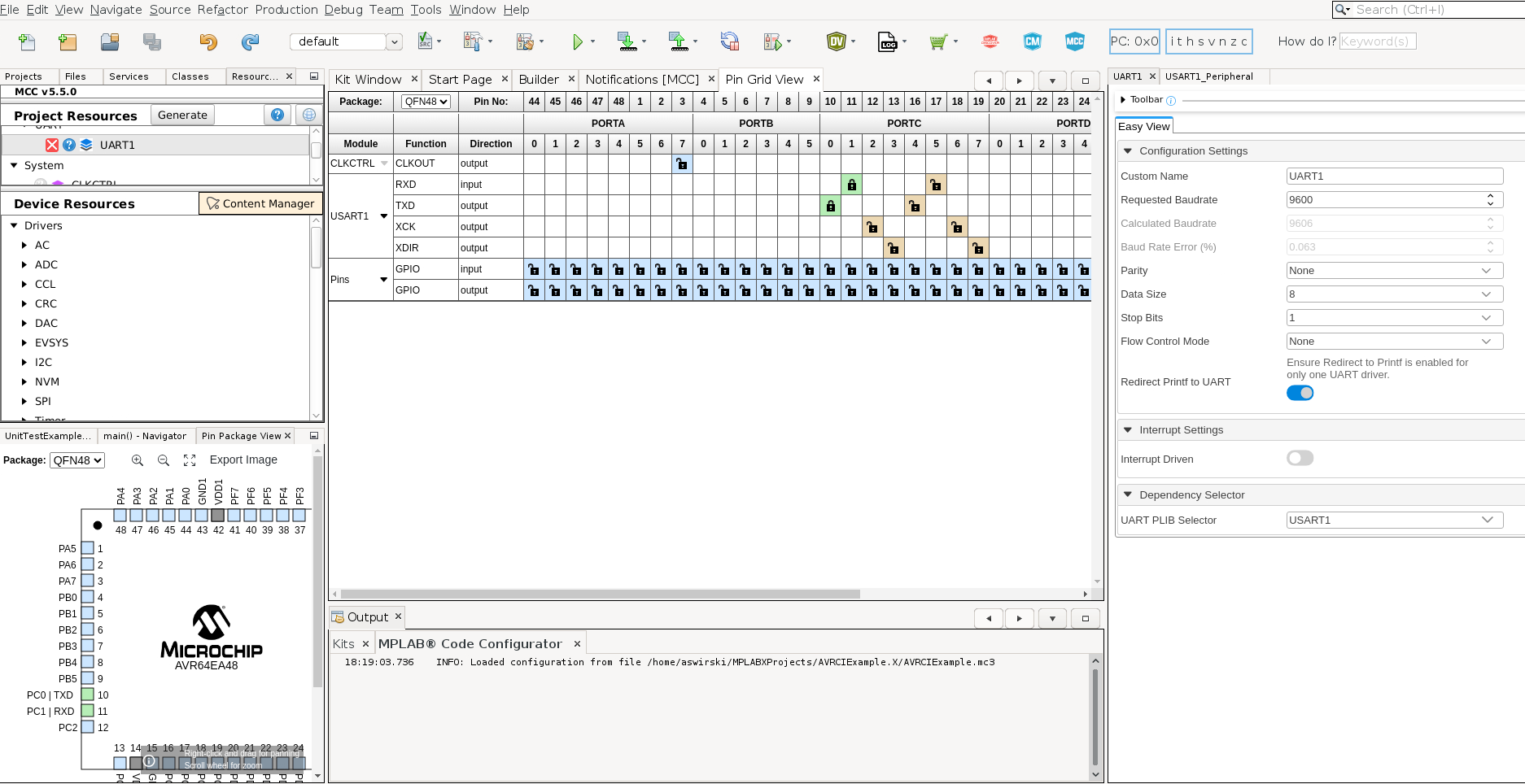This screenshot has height=784, width=1525.
Task: Switch to the Builder tab
Action: (x=539, y=79)
